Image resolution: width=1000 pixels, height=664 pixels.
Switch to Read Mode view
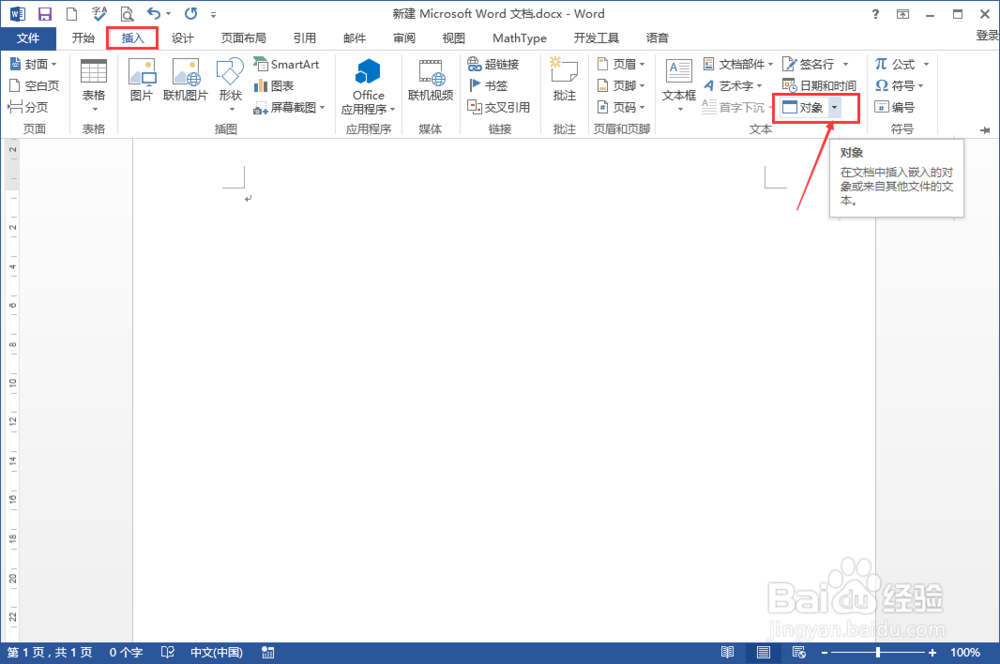(728, 653)
